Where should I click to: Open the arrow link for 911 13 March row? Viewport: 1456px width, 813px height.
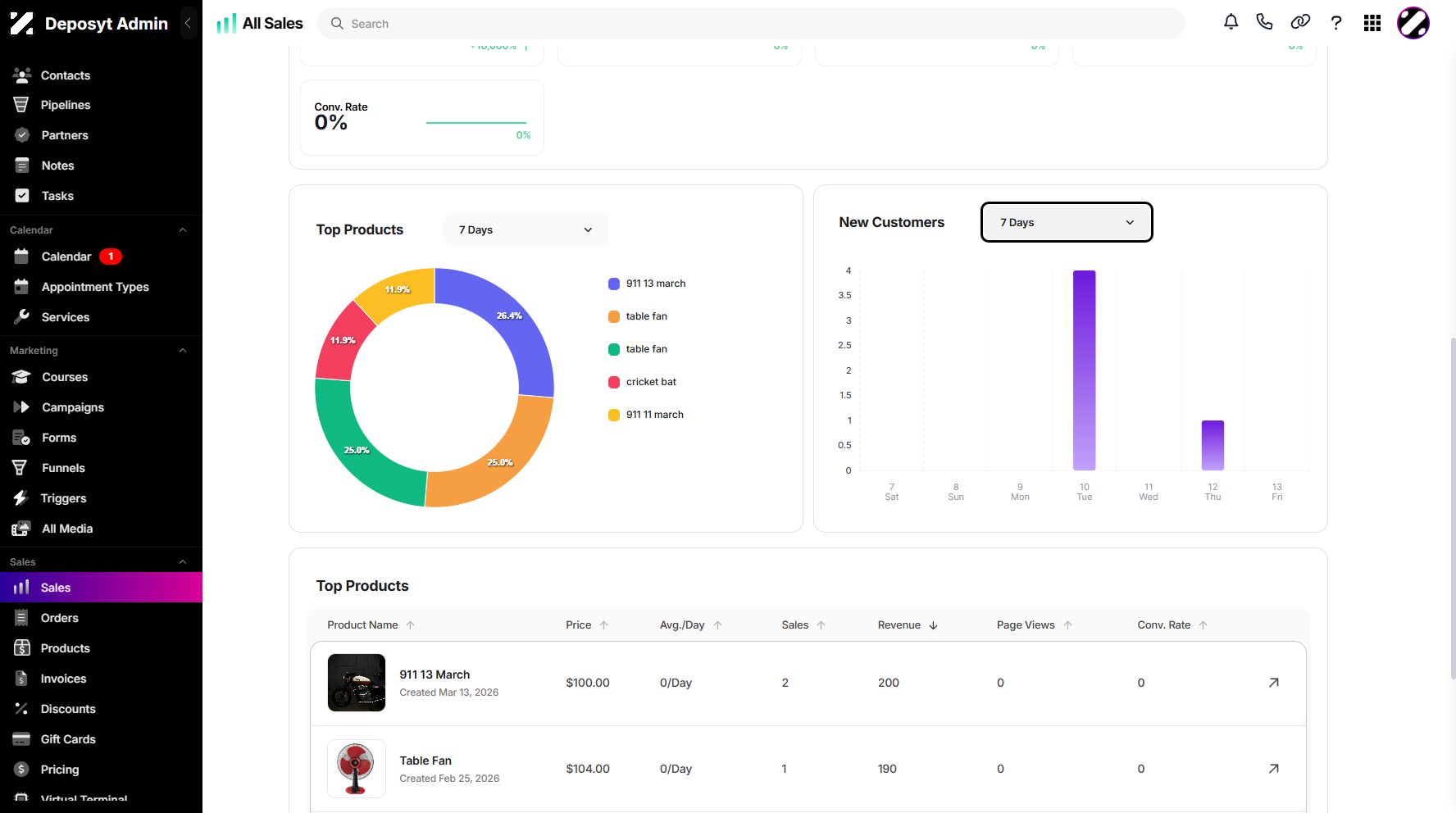click(1273, 683)
